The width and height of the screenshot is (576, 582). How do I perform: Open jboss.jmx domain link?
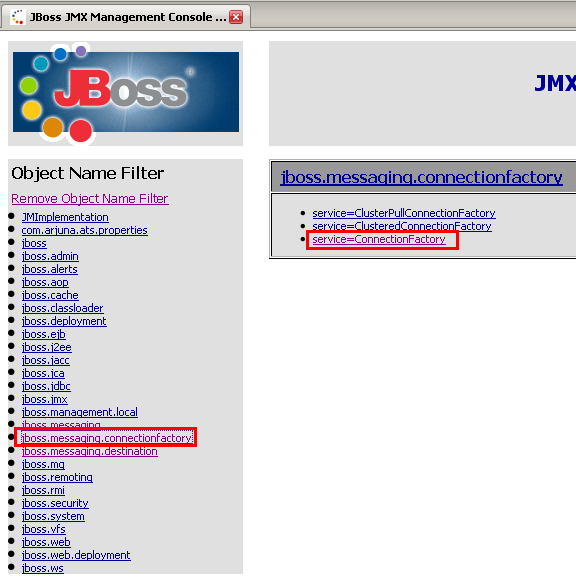tap(45, 399)
